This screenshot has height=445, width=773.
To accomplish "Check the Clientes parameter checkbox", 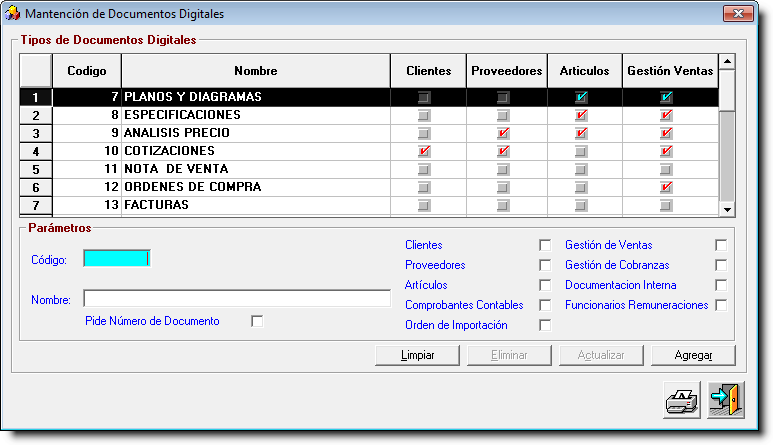I will pos(545,245).
